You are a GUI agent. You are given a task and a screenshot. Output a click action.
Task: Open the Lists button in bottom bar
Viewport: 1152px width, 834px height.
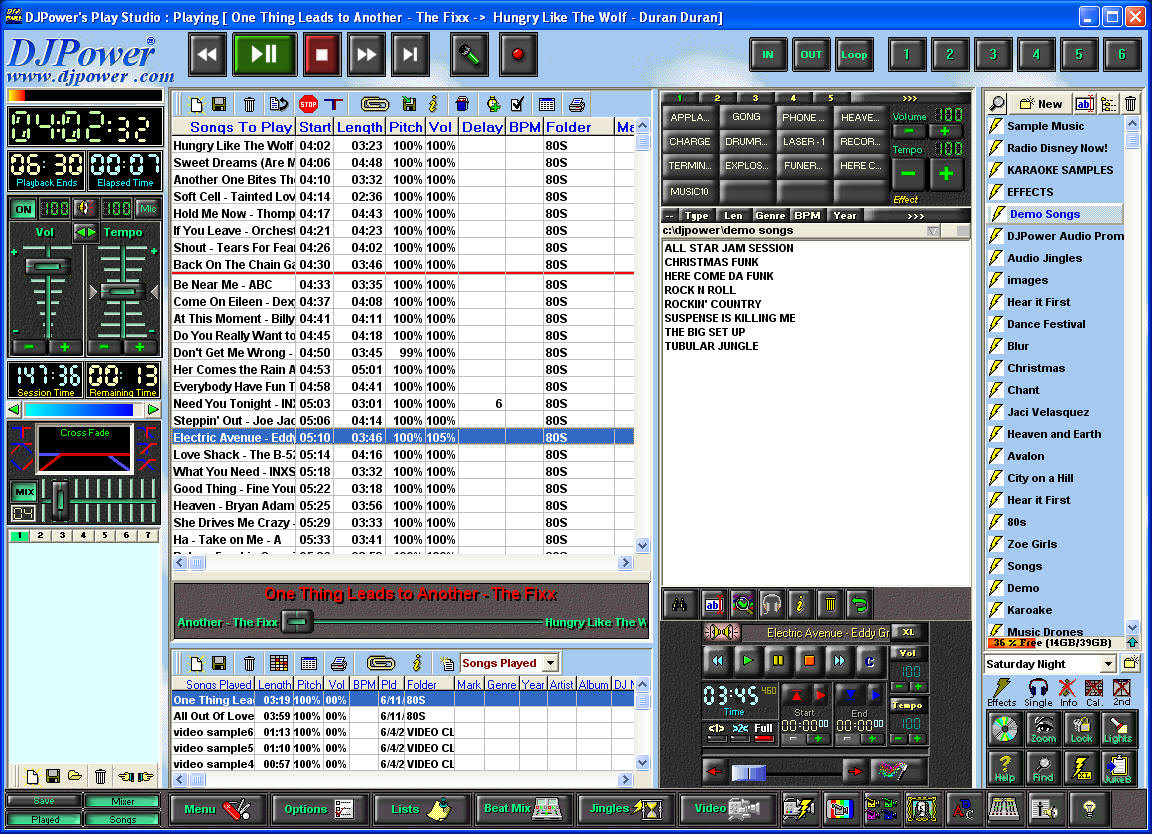pos(420,809)
